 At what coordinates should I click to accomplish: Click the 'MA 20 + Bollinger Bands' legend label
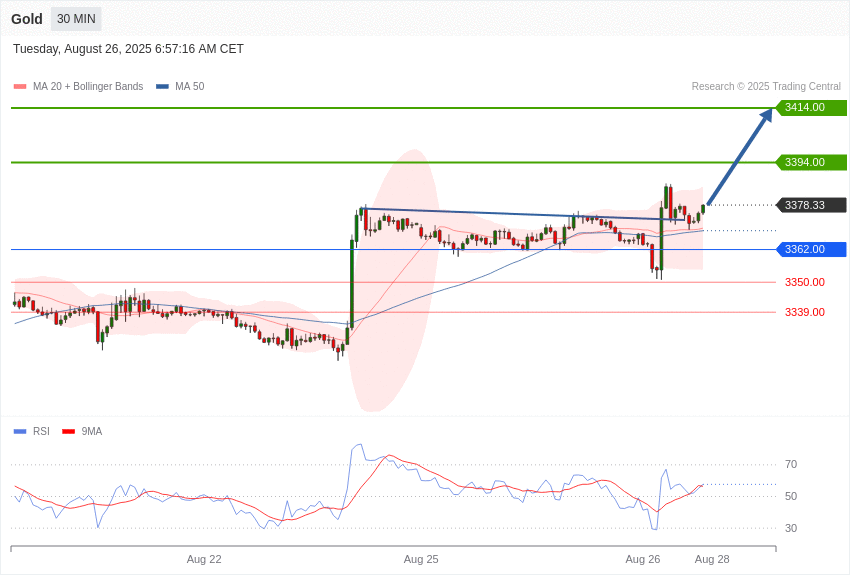pos(88,86)
